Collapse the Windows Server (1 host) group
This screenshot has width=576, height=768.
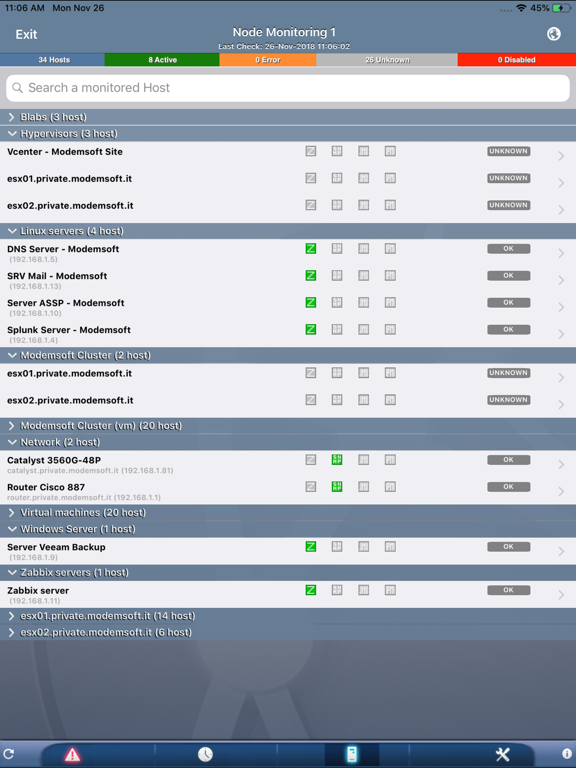click(x=288, y=529)
